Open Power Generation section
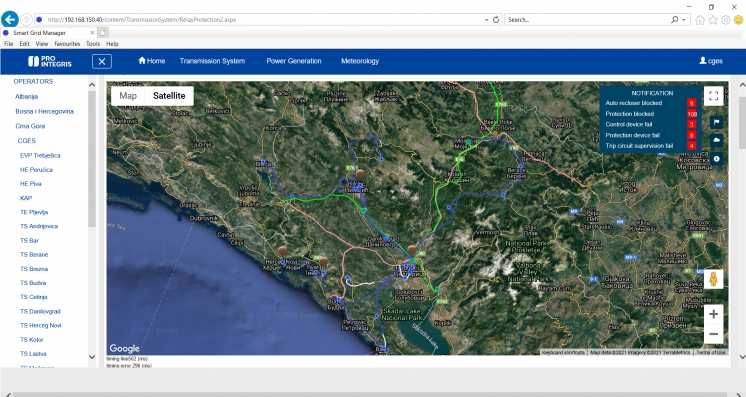Image resolution: width=746 pixels, height=397 pixels. coord(294,61)
